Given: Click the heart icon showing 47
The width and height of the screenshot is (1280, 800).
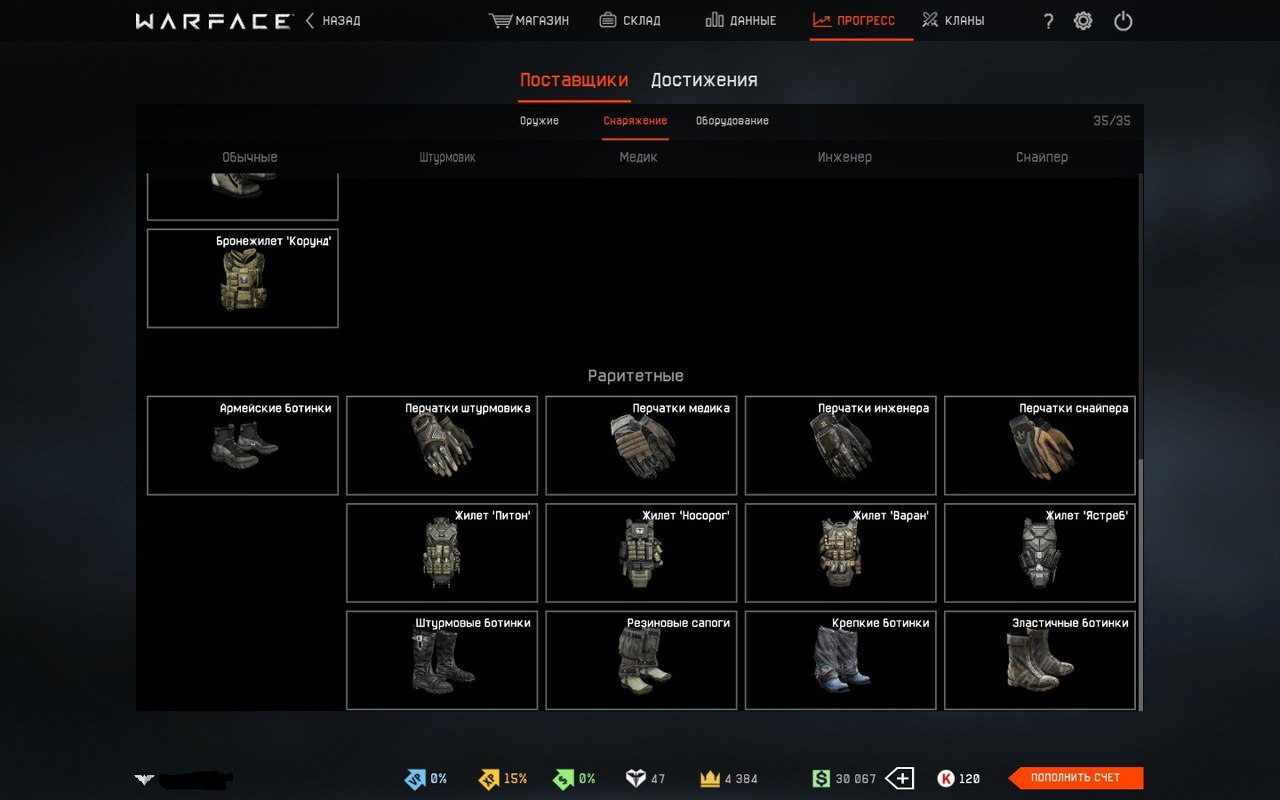Looking at the screenshot, I should [635, 778].
